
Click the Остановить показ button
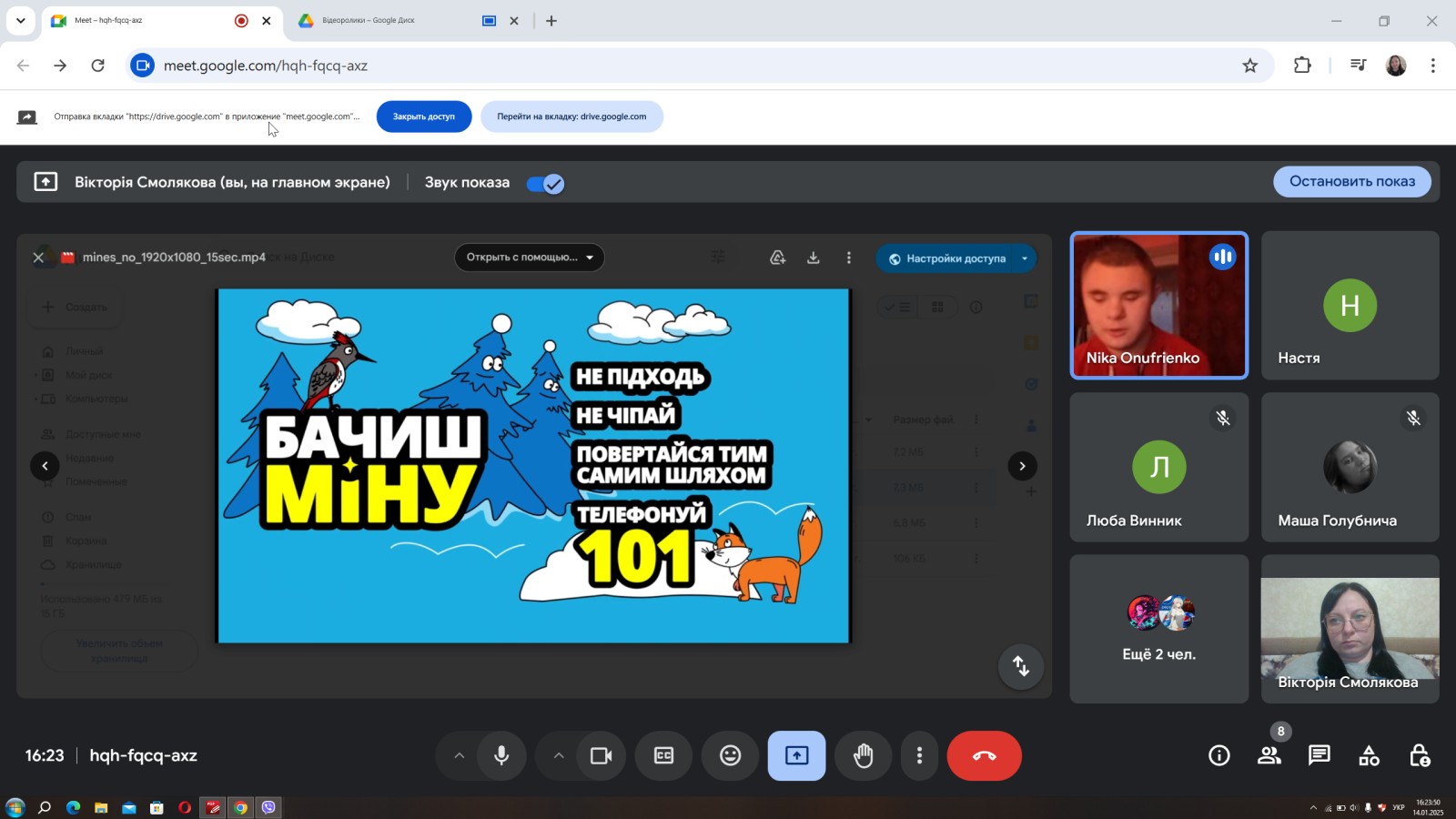coord(1352,181)
